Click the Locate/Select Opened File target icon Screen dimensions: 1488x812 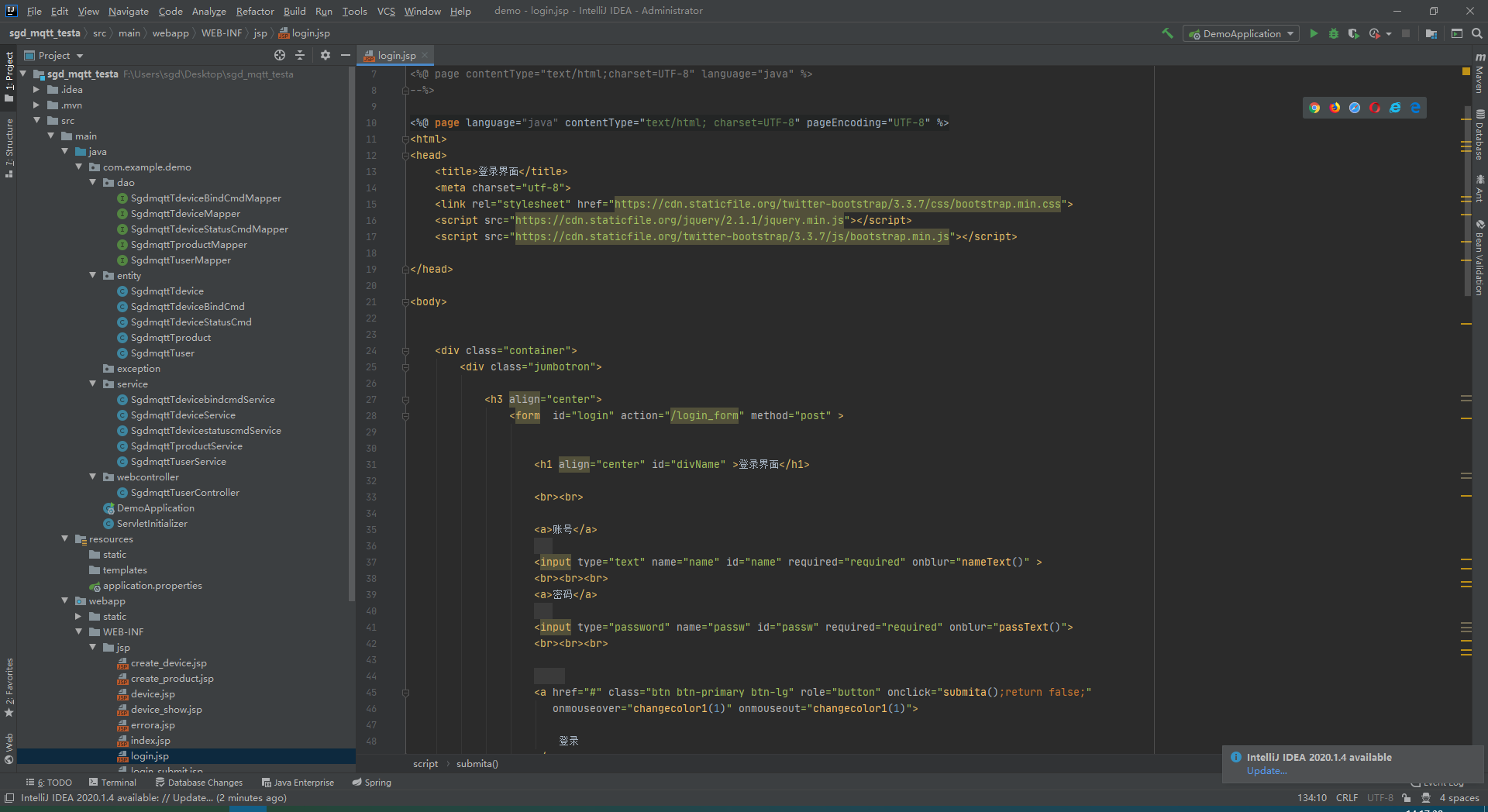[280, 55]
